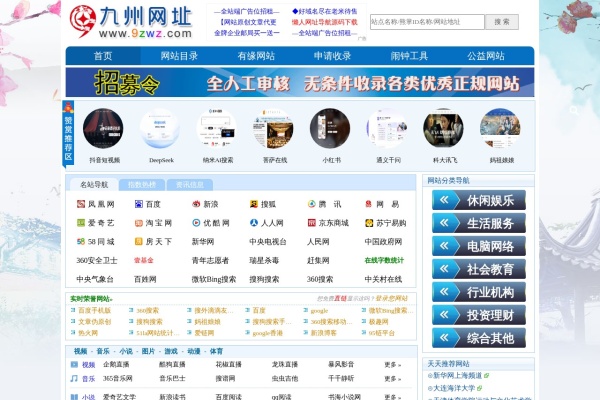
Task: Open the 纳米AI搜索 round thumbnail
Action: tap(217, 128)
